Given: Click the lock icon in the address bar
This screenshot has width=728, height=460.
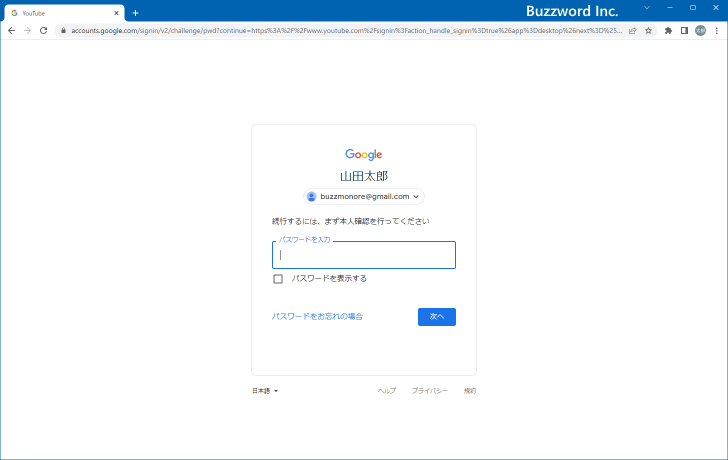Looking at the screenshot, I should tap(64, 31).
